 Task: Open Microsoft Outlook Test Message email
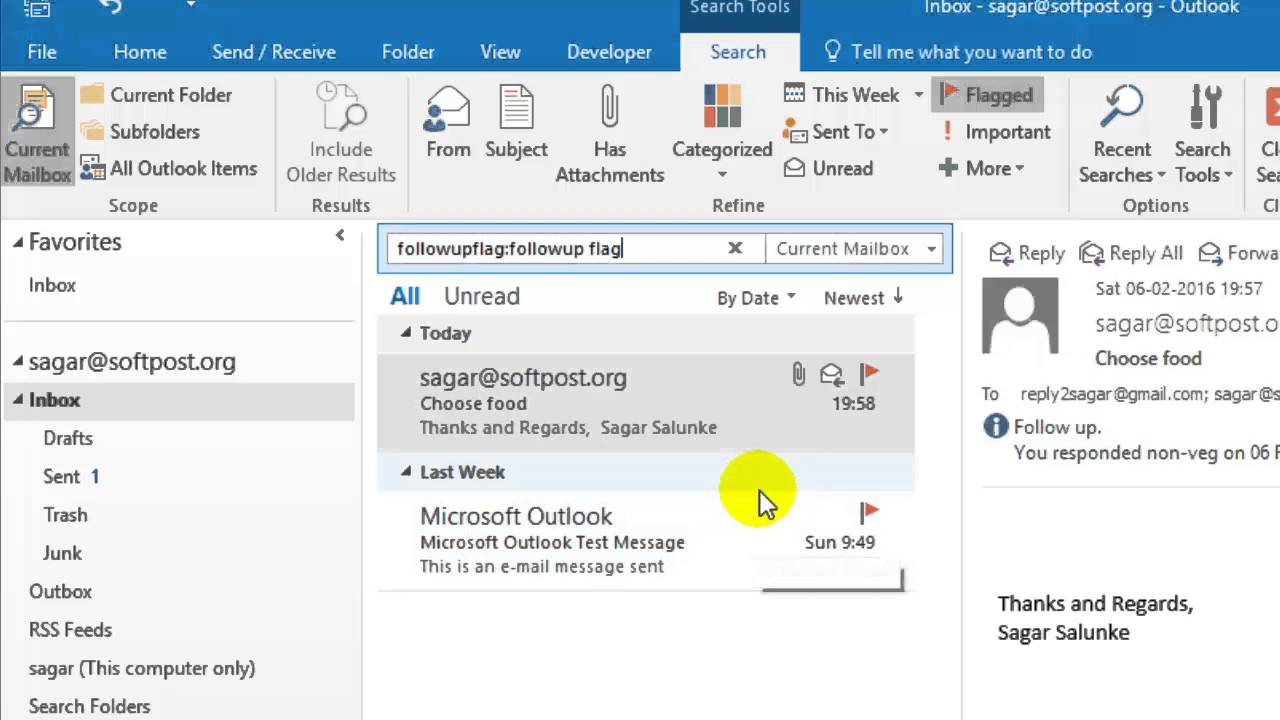point(645,541)
